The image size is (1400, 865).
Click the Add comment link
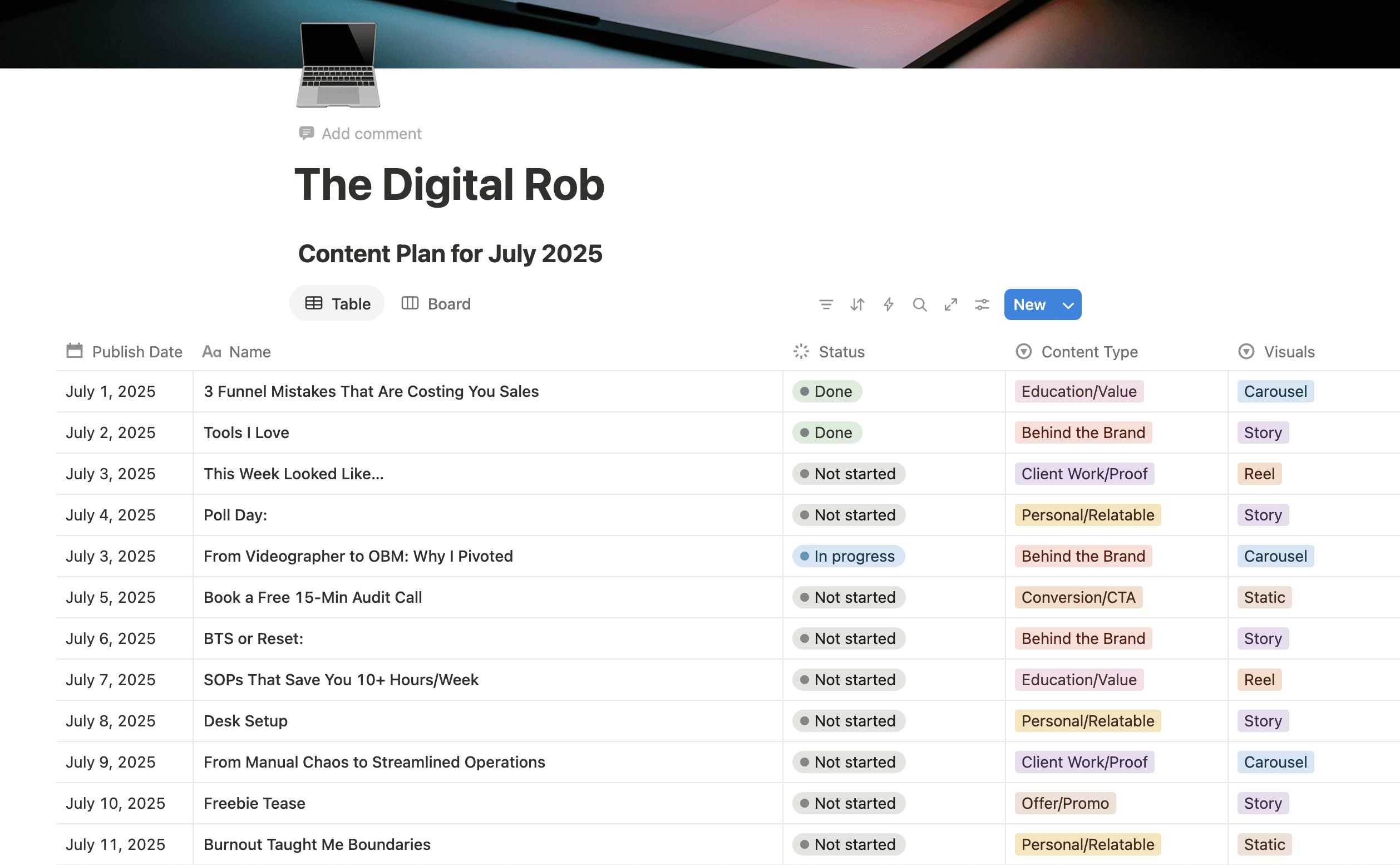371,134
